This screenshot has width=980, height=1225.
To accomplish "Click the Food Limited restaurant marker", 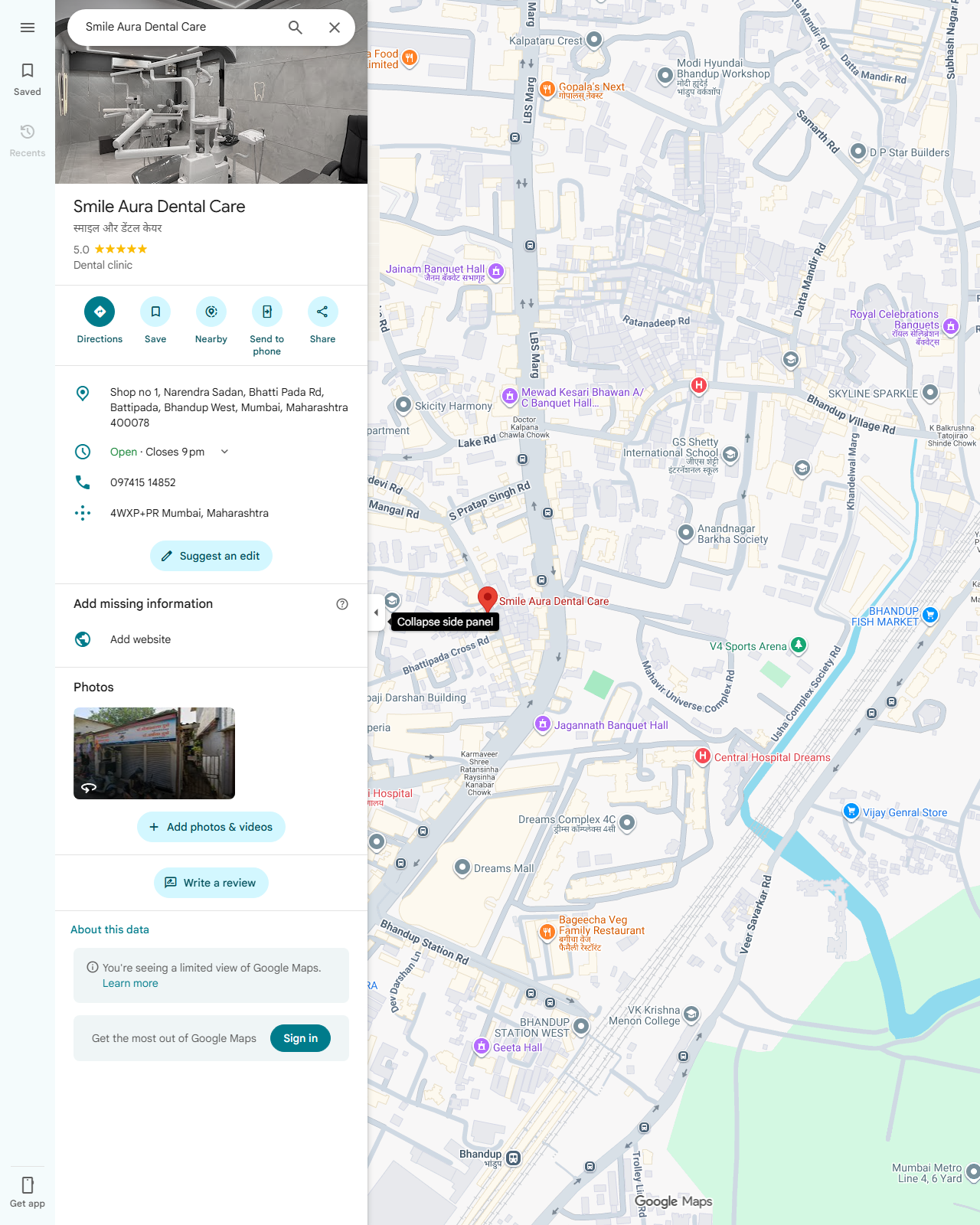I will (410, 57).
